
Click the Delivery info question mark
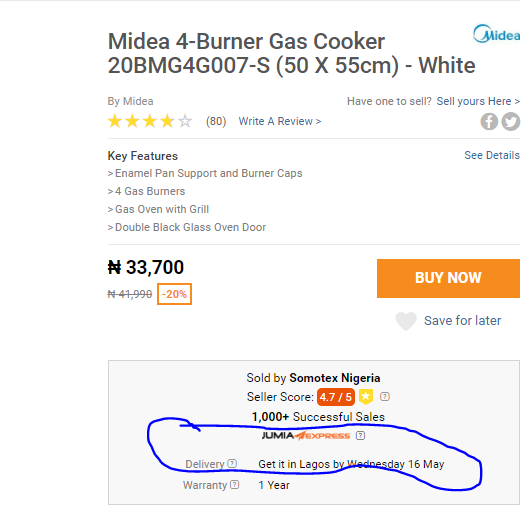(232, 463)
